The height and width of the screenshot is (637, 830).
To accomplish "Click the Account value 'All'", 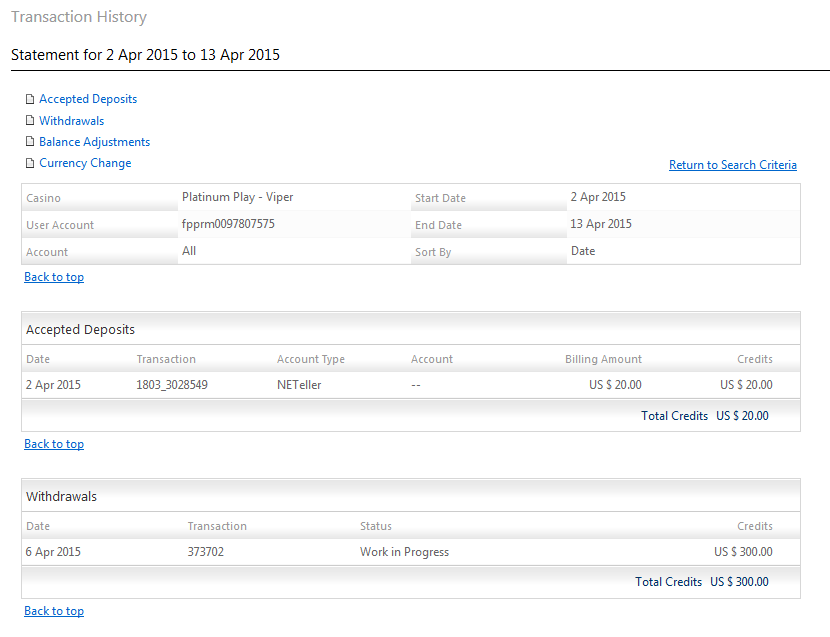I will (x=189, y=251).
